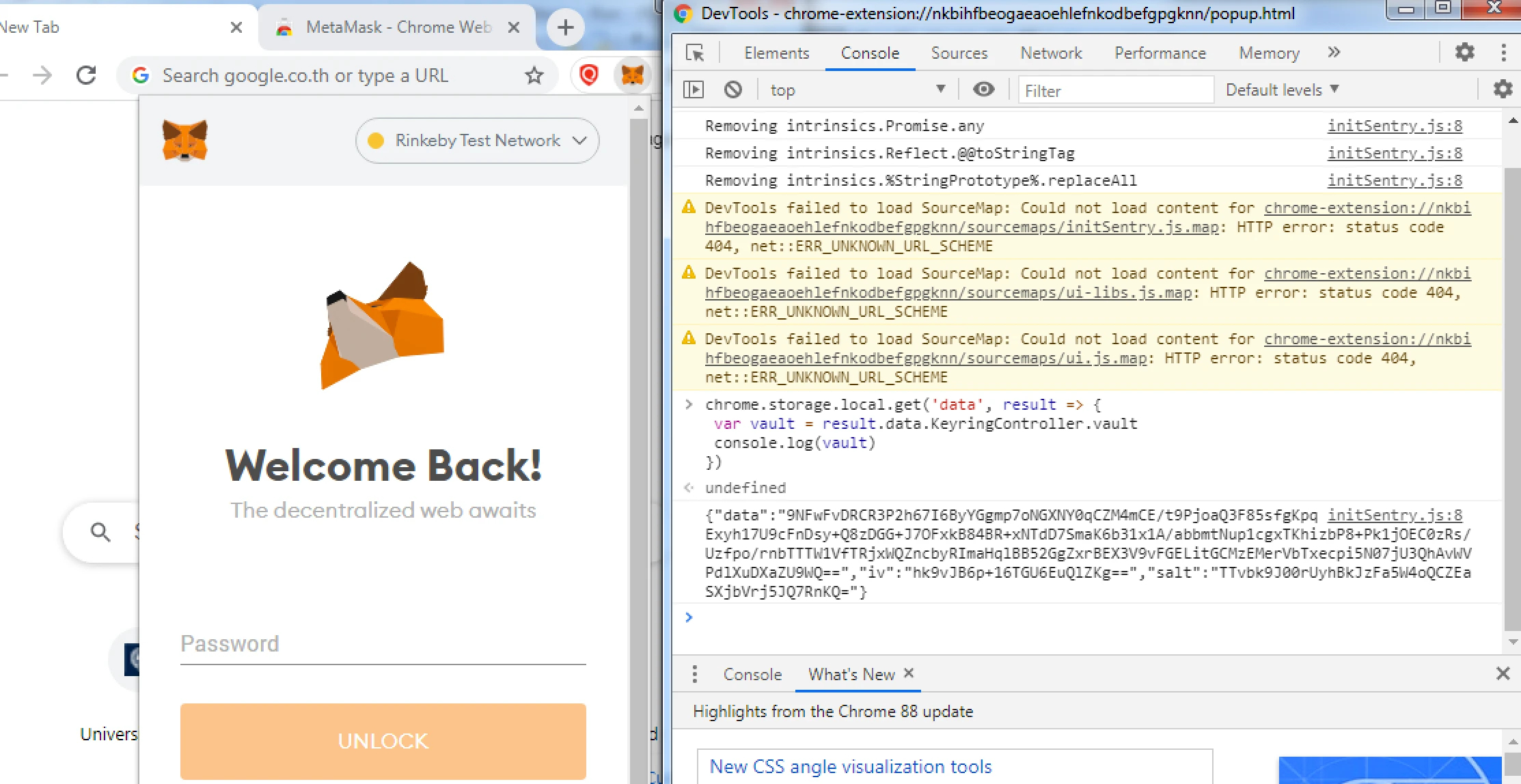Focus the MetaMask Password field
The height and width of the screenshot is (784, 1521).
click(383, 644)
